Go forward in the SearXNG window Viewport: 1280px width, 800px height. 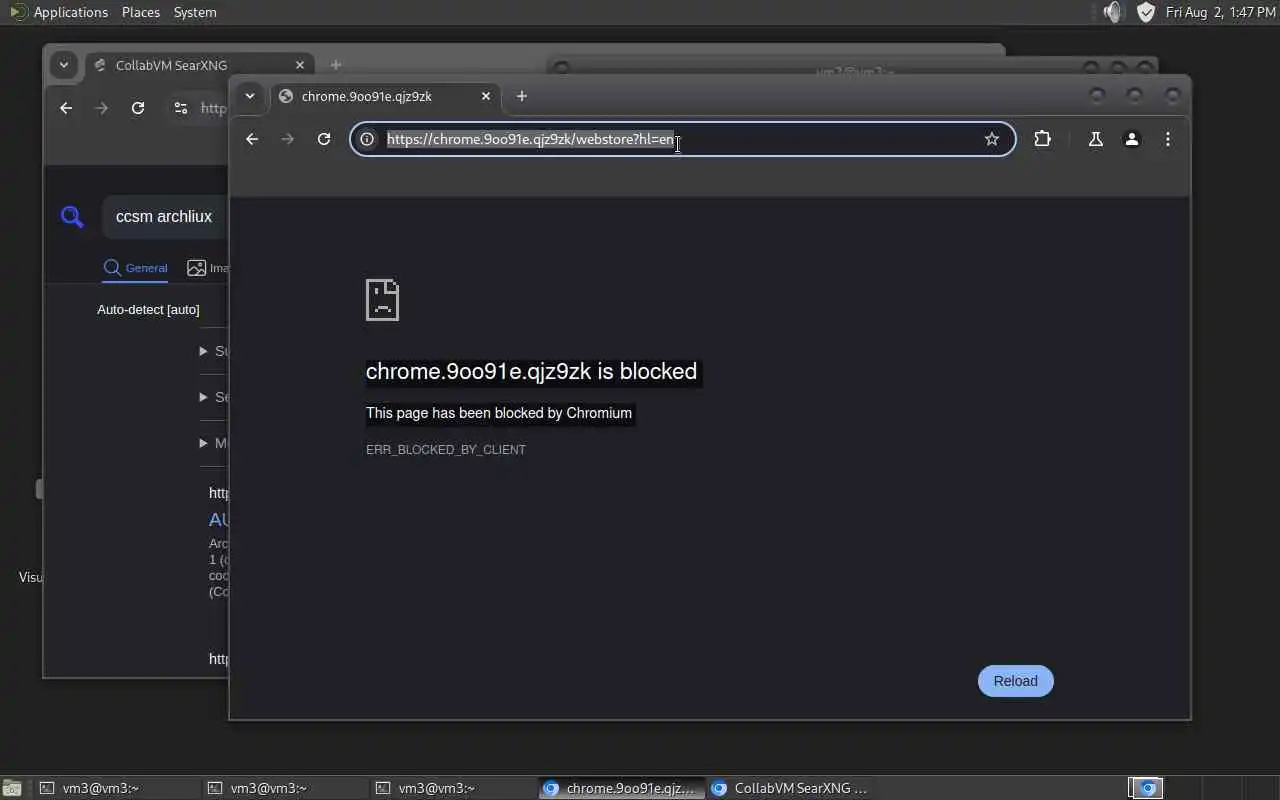[x=102, y=108]
